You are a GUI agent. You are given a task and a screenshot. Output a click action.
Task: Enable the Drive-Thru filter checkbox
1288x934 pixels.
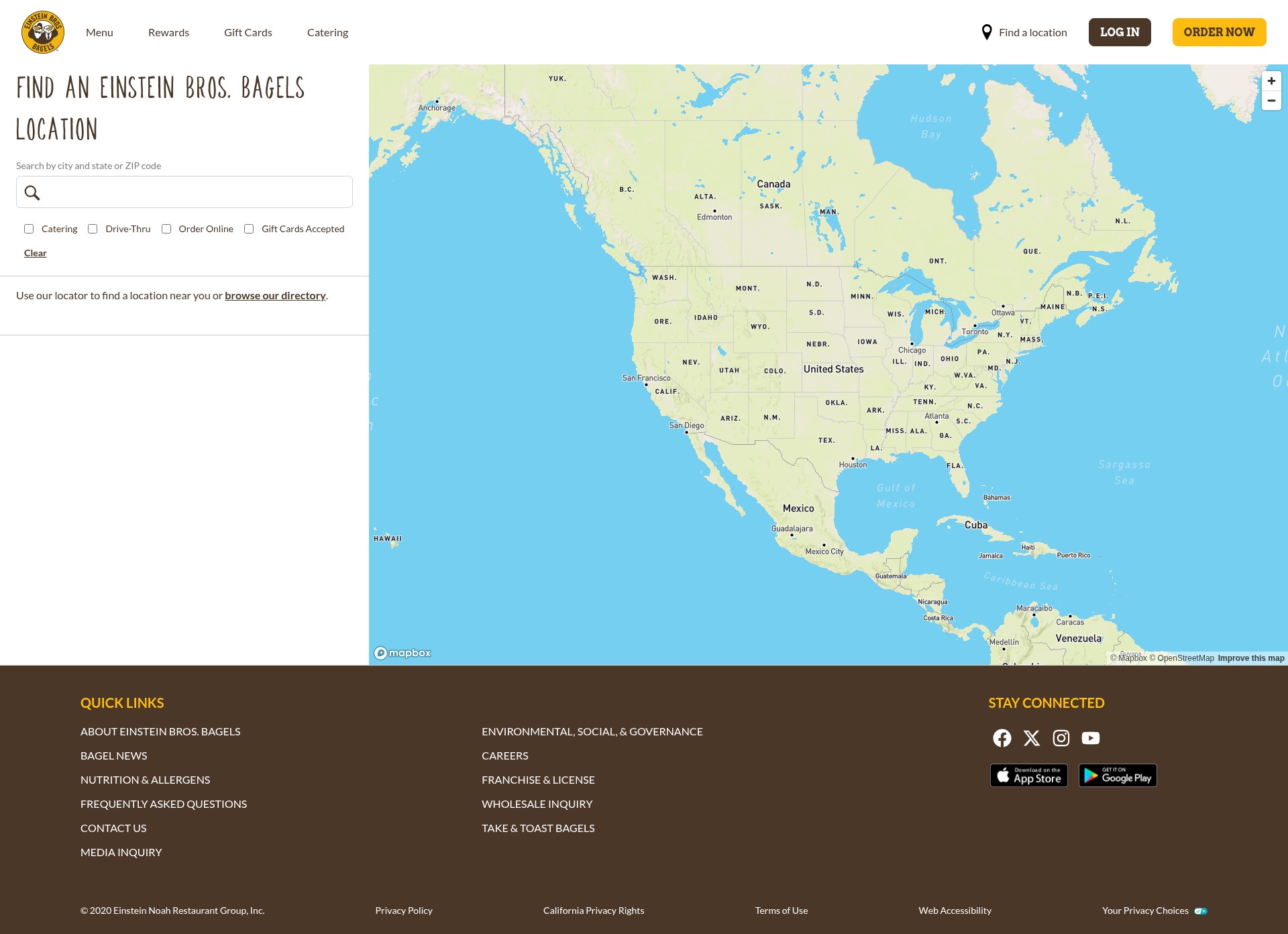(x=93, y=229)
